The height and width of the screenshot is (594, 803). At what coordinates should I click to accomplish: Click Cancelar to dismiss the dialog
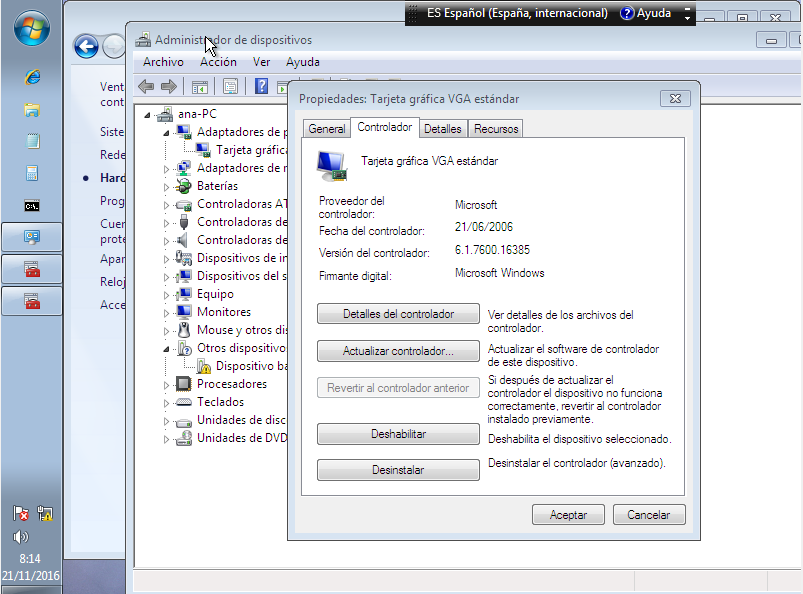click(648, 515)
